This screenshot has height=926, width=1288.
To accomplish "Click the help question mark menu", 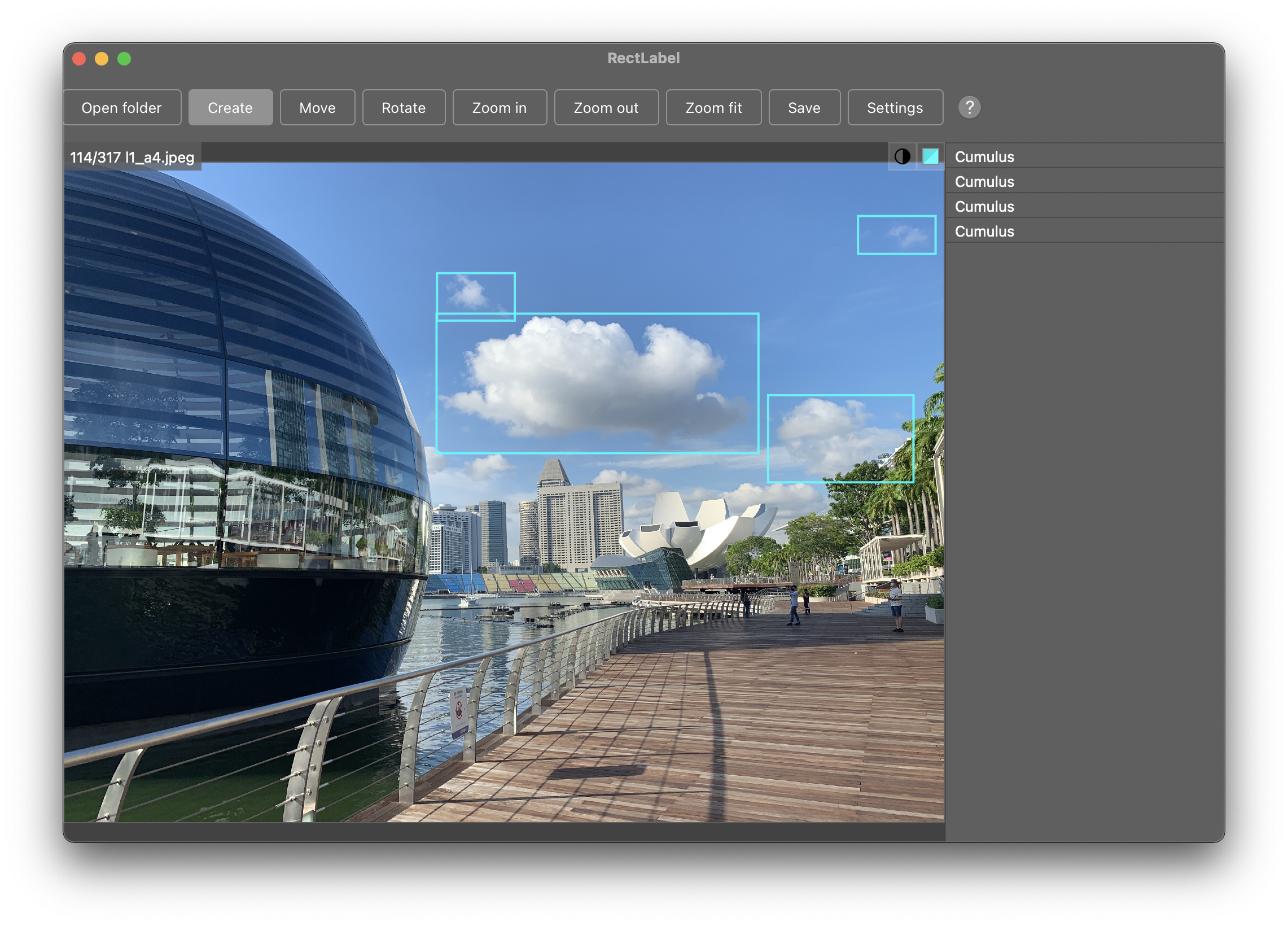I will (969, 107).
